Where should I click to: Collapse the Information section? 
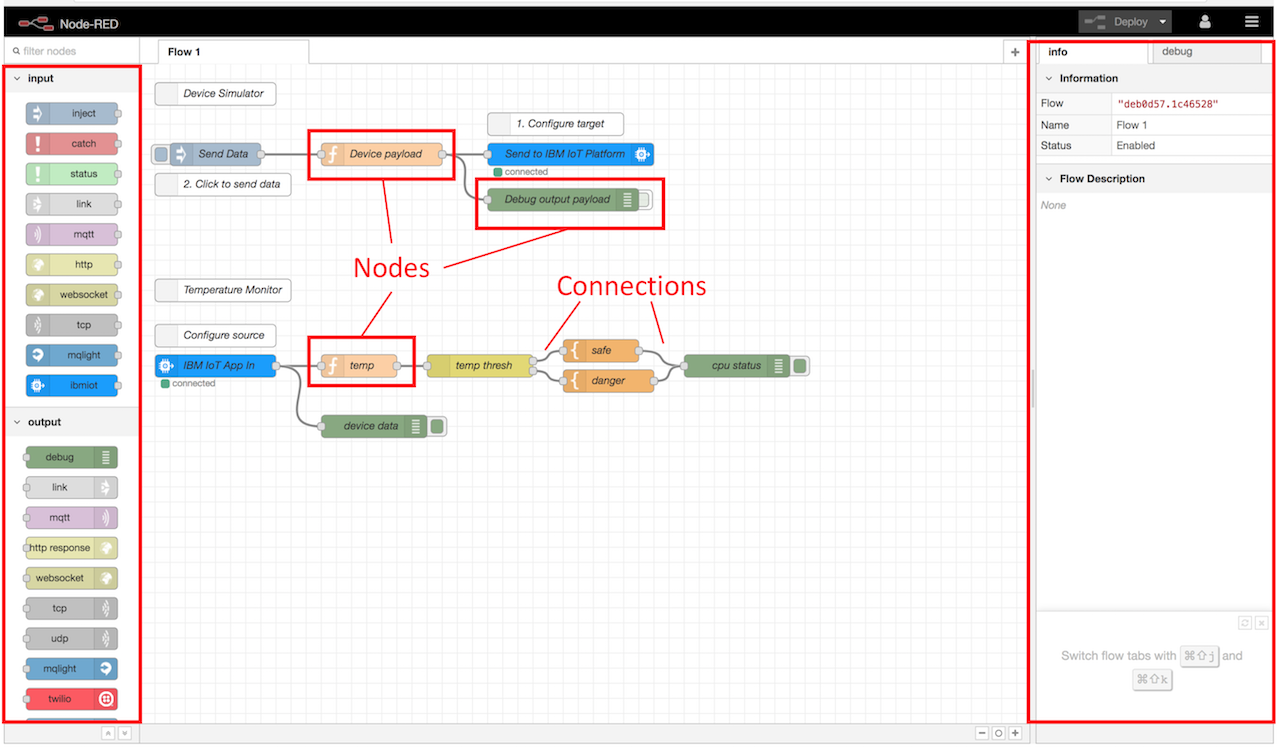1155,78
